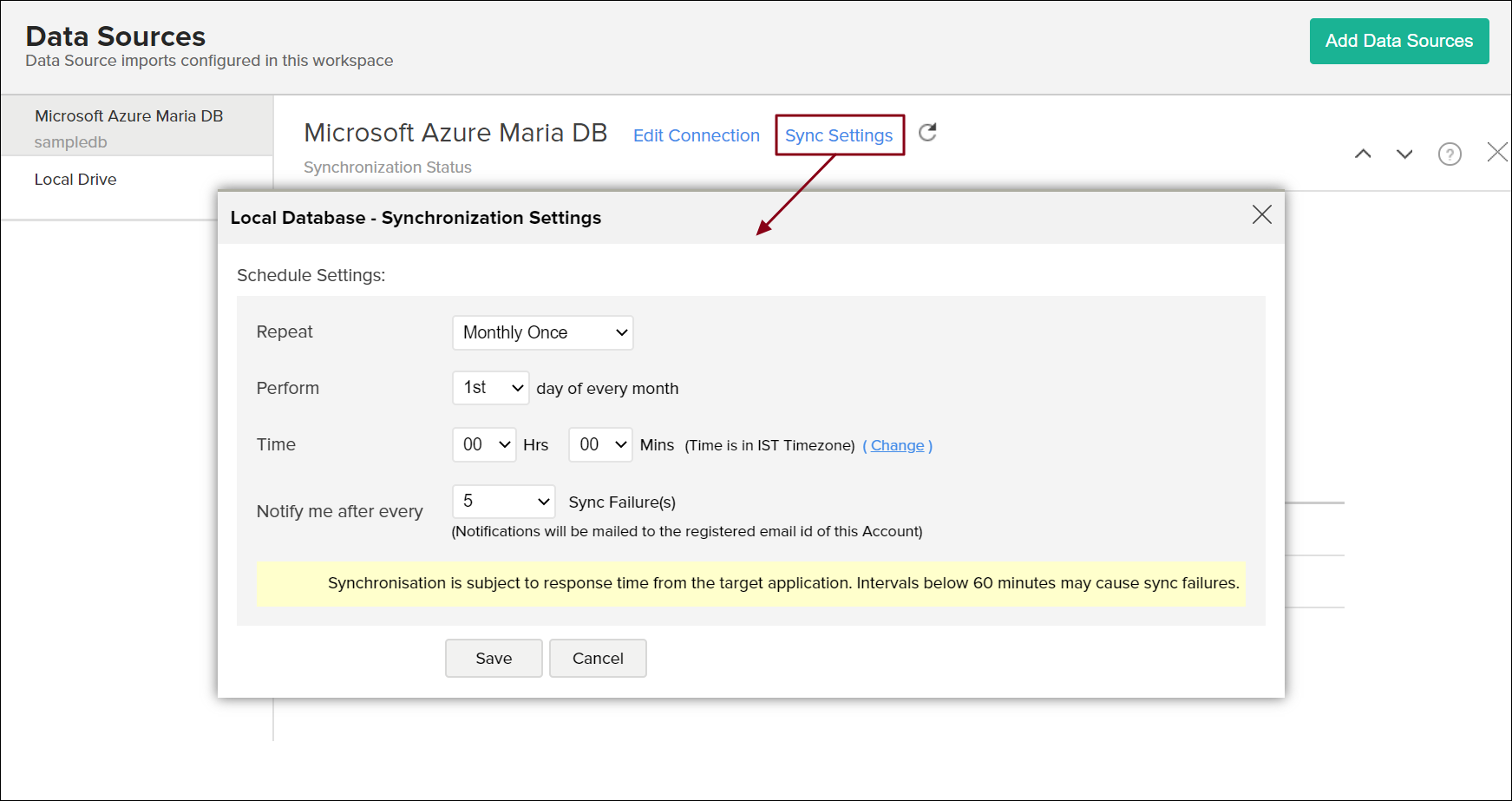Select Local Drive in the sidebar
Image resolution: width=1512 pixels, height=801 pixels.
(75, 180)
